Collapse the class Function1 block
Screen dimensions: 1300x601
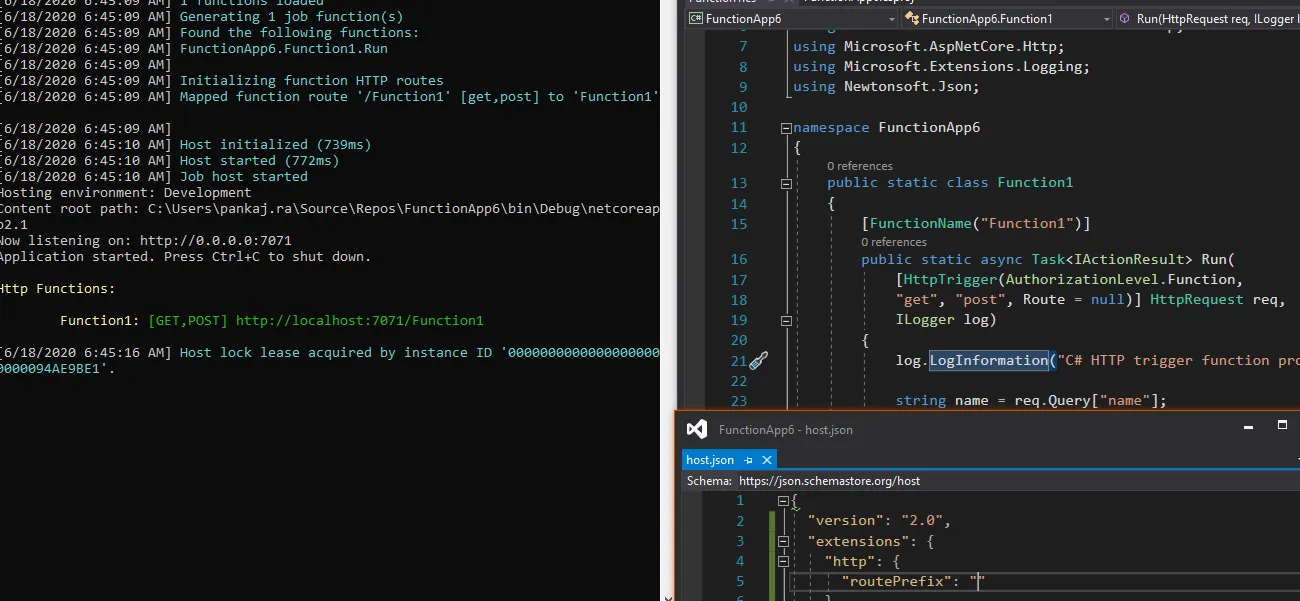[786, 183]
